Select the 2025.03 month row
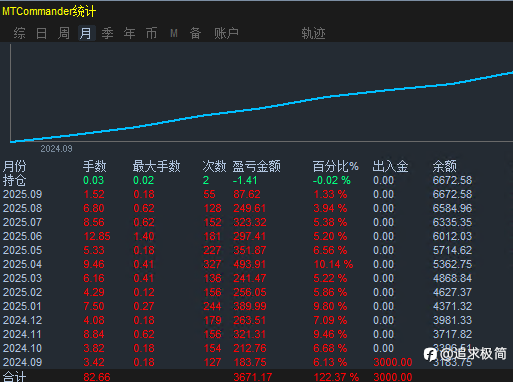 pyautogui.click(x=238, y=278)
